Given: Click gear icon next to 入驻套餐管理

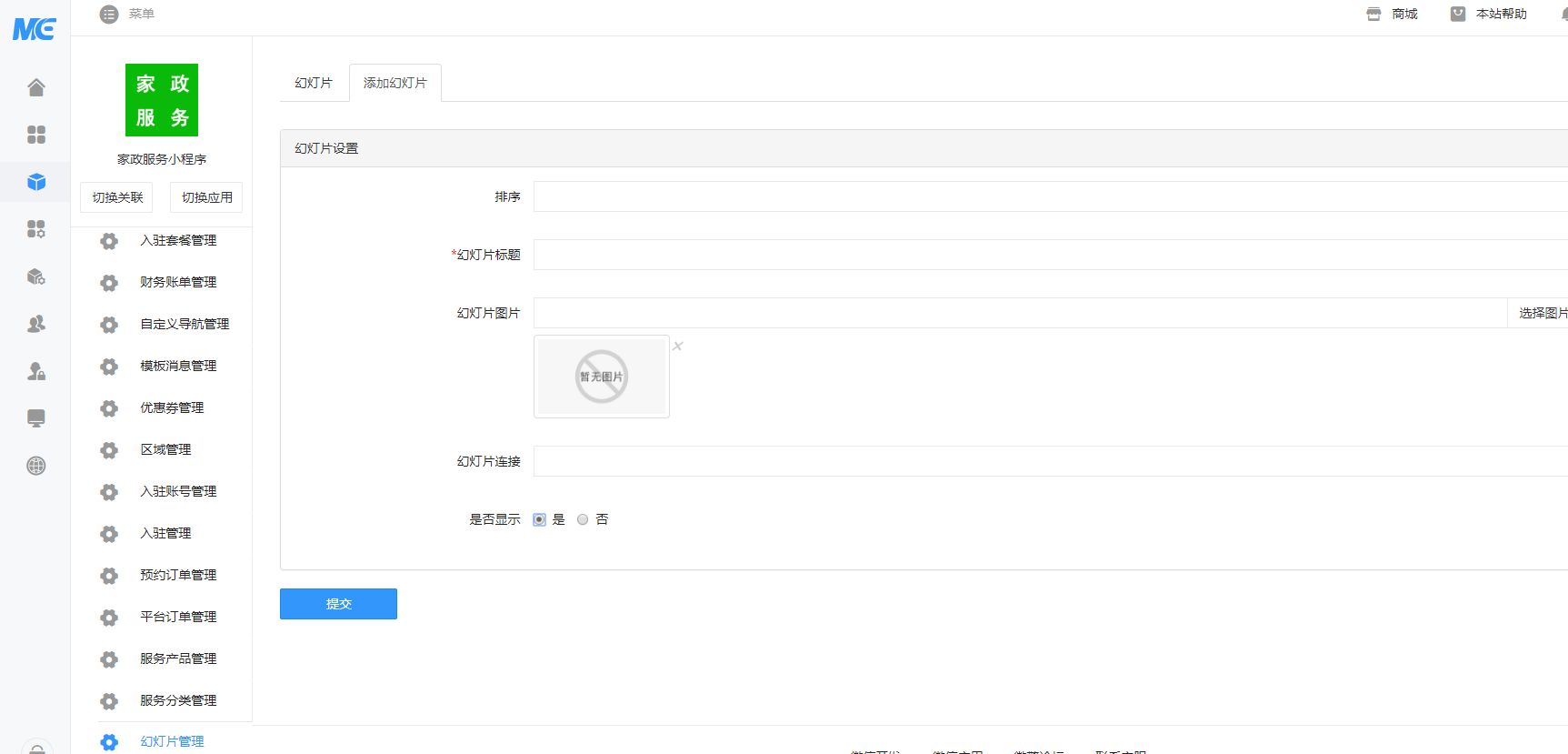Looking at the screenshot, I should pos(109,241).
